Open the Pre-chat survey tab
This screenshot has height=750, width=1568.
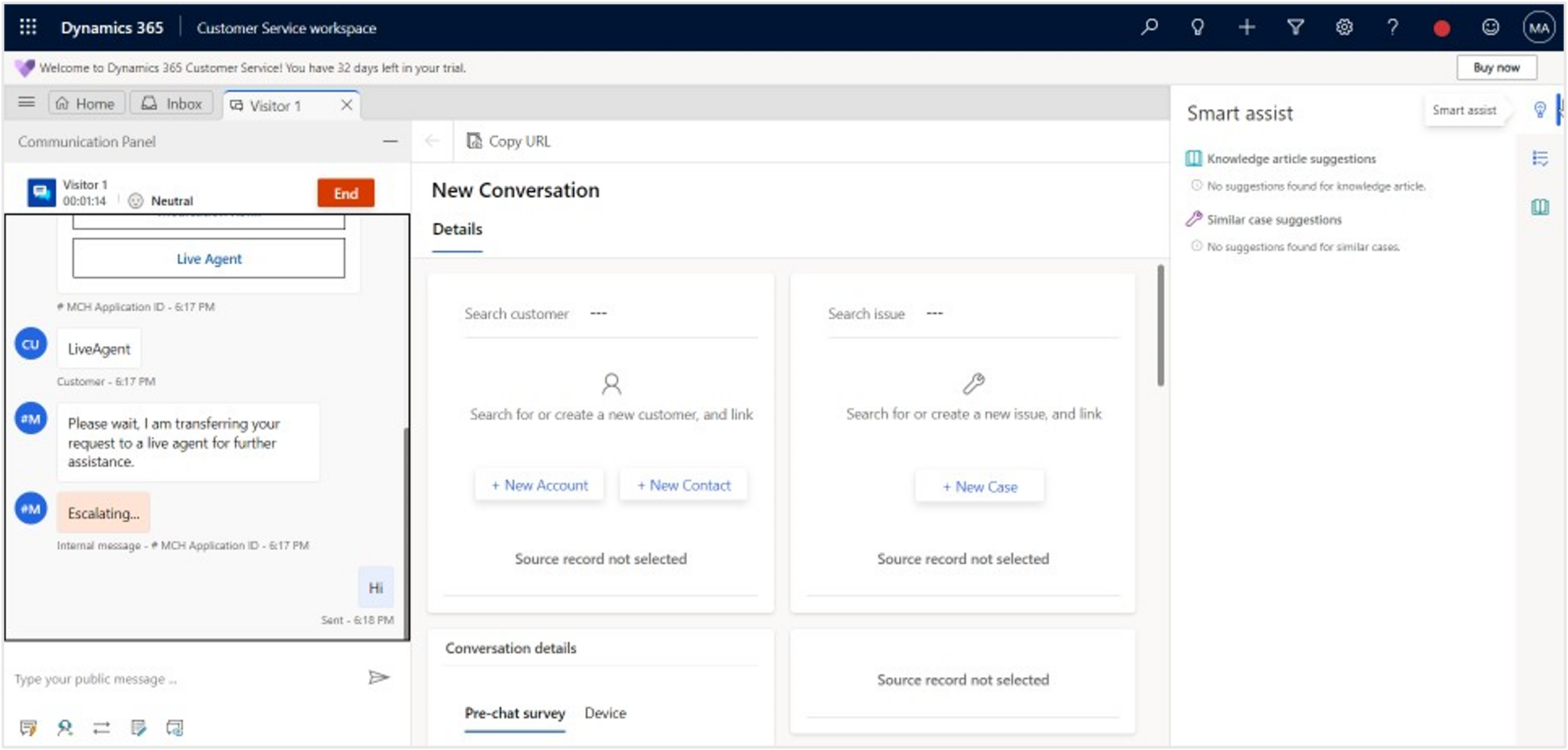pos(514,714)
